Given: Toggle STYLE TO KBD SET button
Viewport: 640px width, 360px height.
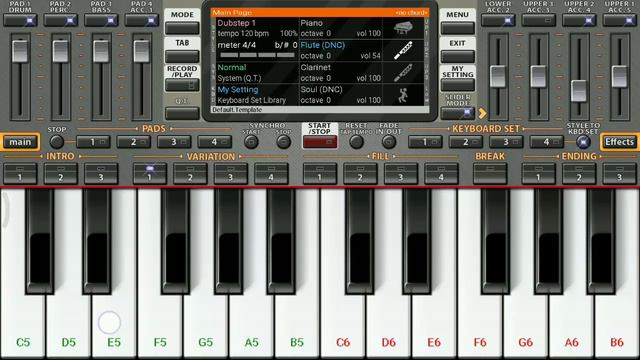Looking at the screenshot, I should click(x=583, y=142).
